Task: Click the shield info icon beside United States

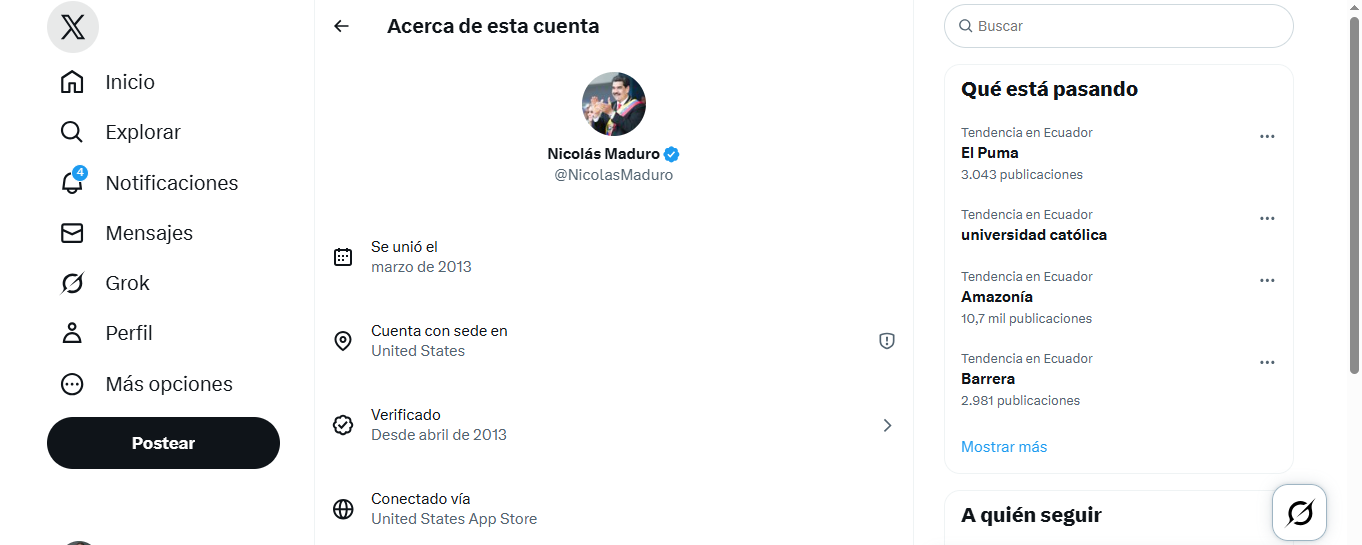Action: pyautogui.click(x=887, y=341)
